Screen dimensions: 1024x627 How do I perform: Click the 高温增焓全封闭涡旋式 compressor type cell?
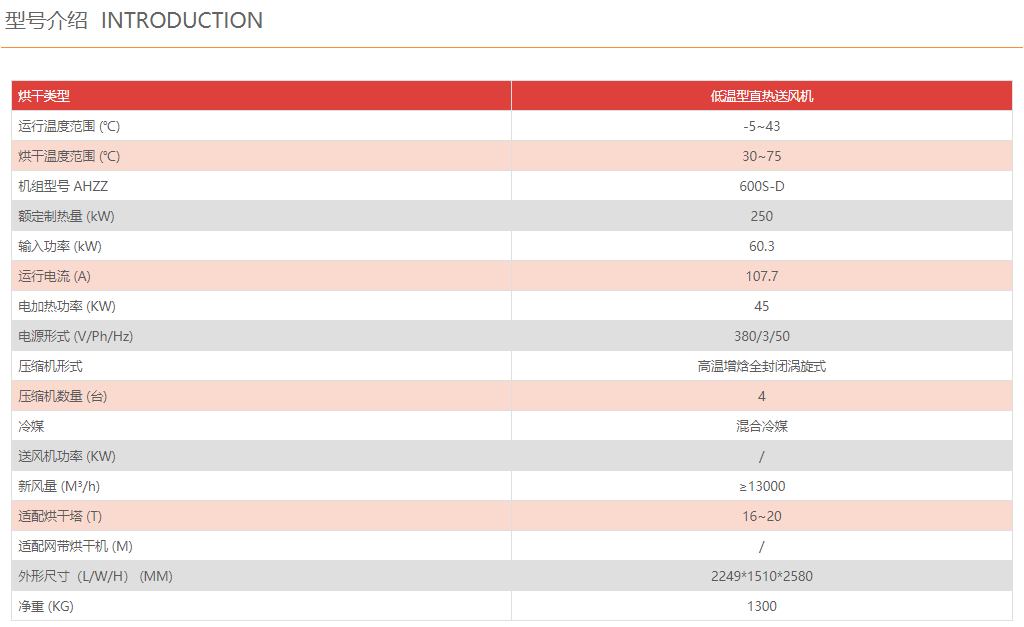(761, 366)
